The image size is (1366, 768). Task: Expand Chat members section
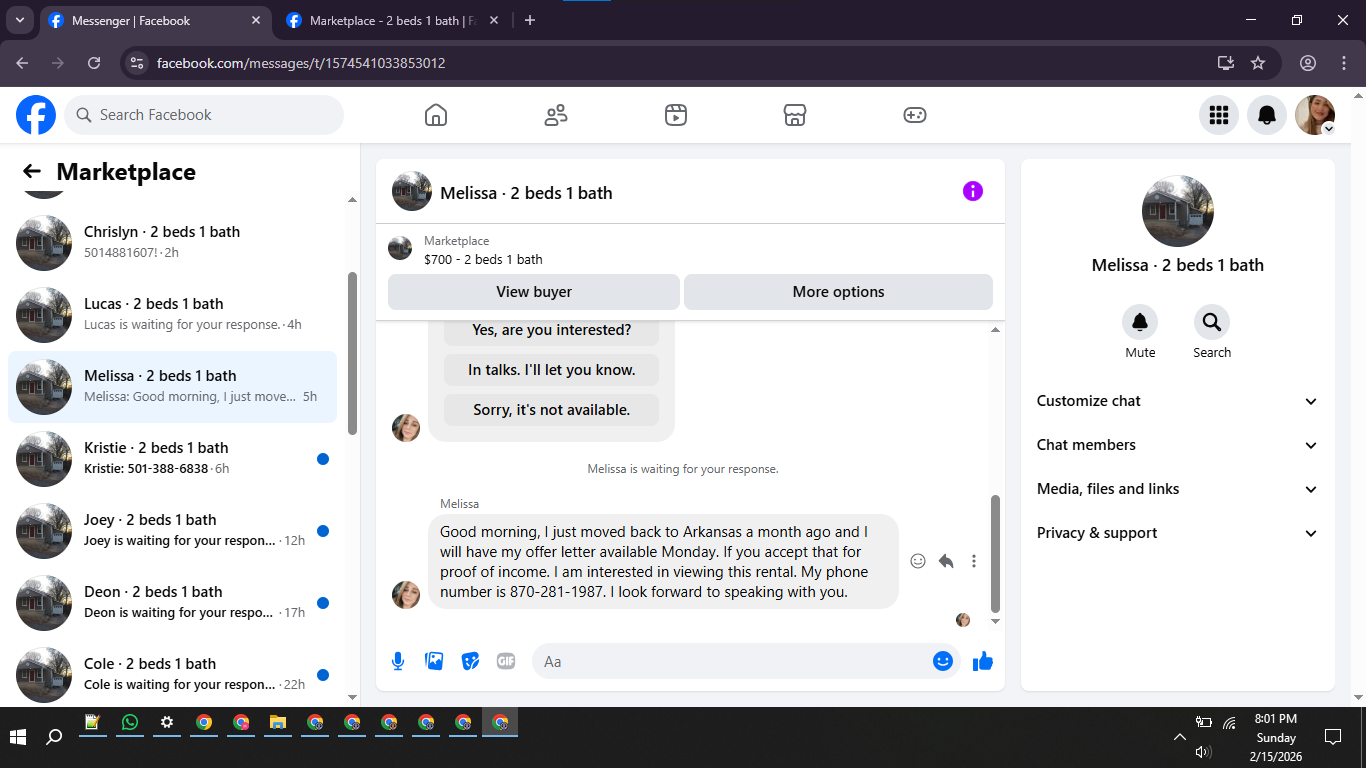[x=1178, y=445]
